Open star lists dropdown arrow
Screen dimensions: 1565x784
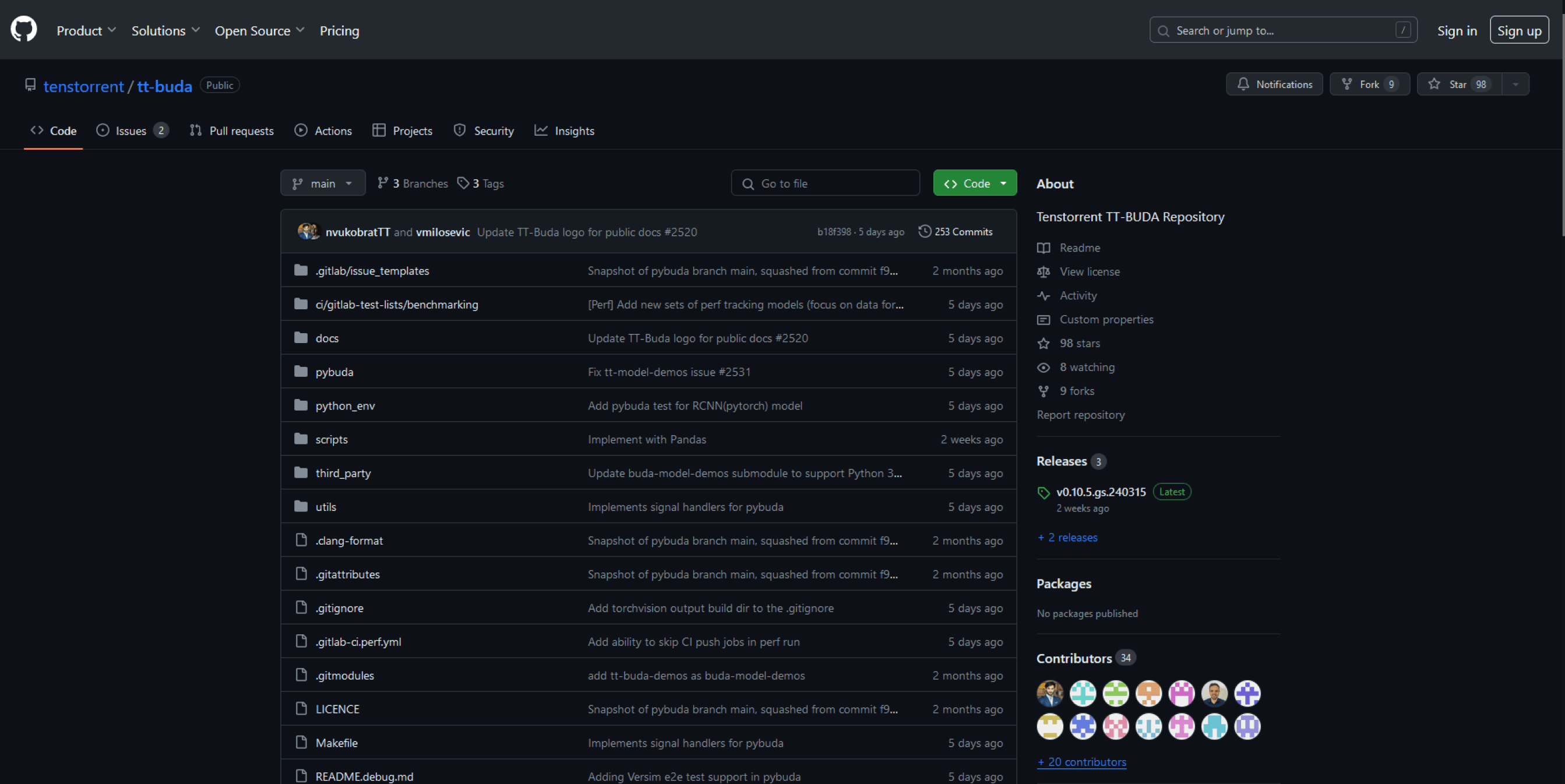tap(1515, 84)
